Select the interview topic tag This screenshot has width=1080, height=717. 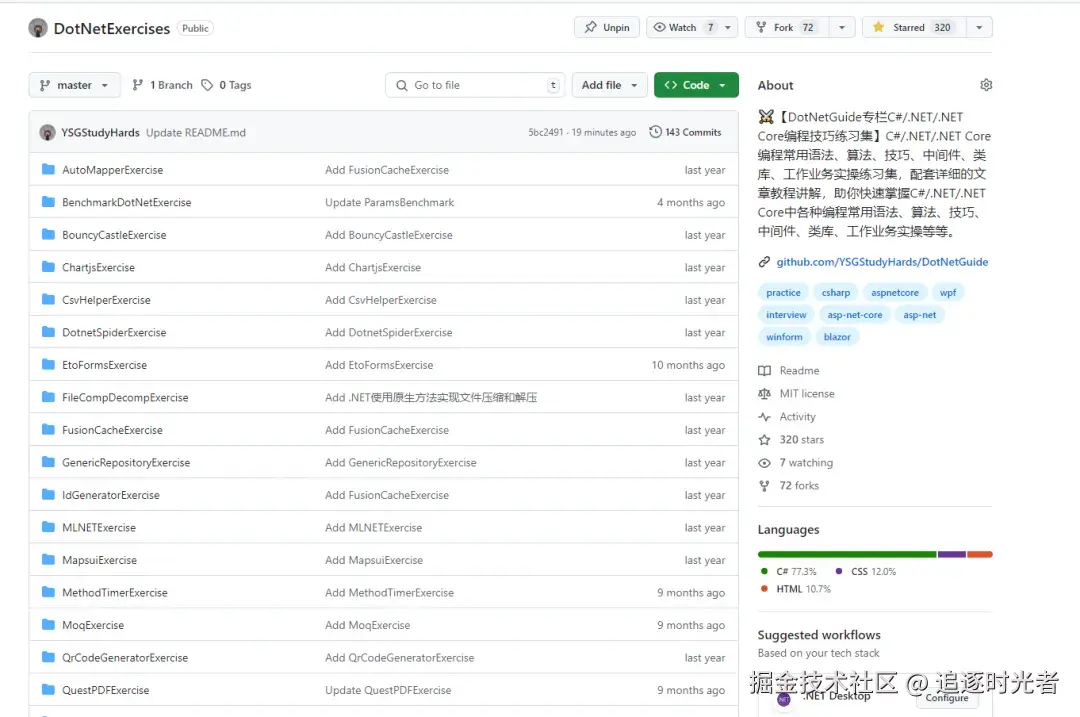click(786, 315)
